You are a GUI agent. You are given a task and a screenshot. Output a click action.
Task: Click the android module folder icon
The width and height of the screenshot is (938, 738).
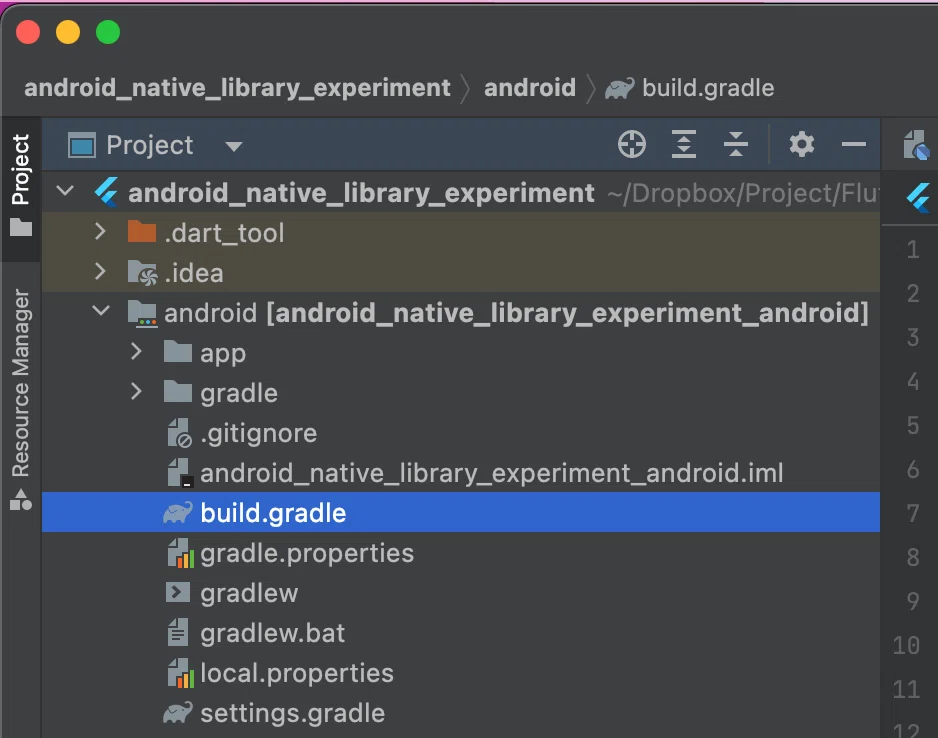pyautogui.click(x=142, y=313)
